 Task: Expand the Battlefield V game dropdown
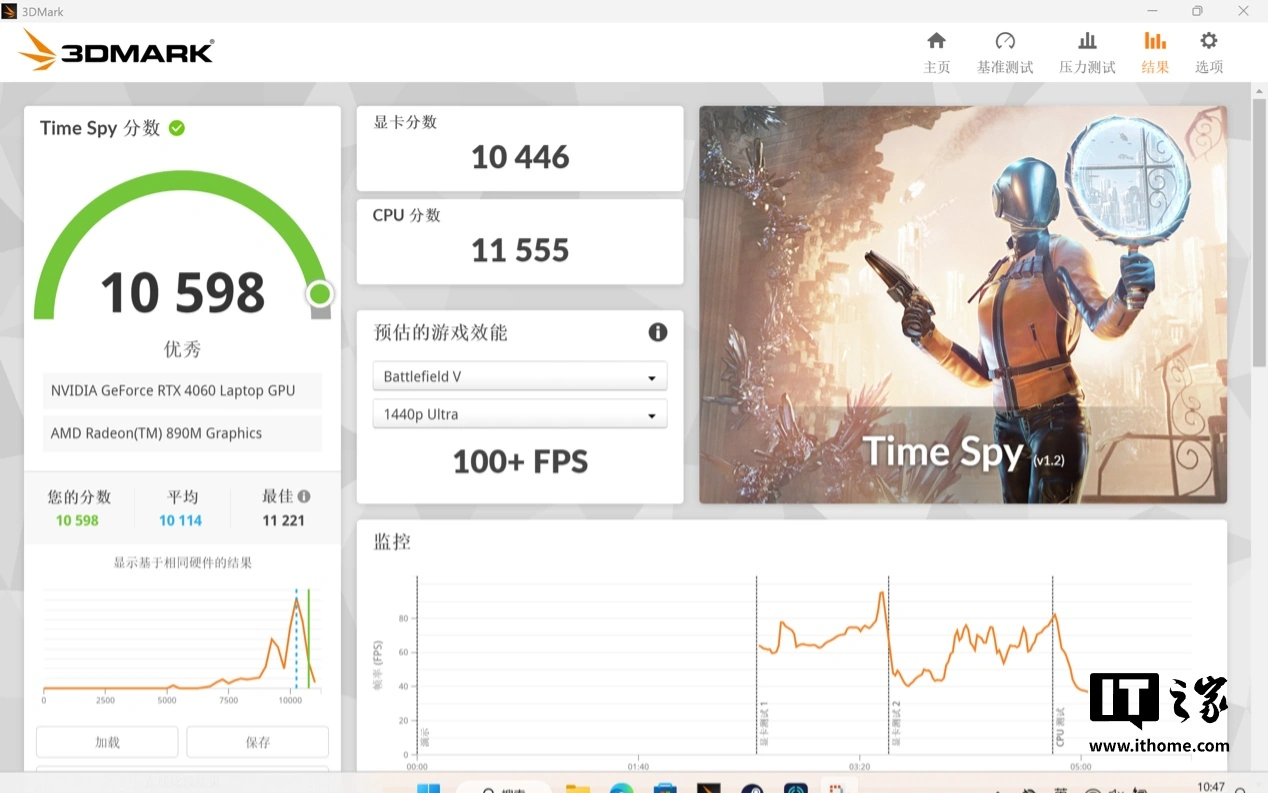tap(519, 377)
